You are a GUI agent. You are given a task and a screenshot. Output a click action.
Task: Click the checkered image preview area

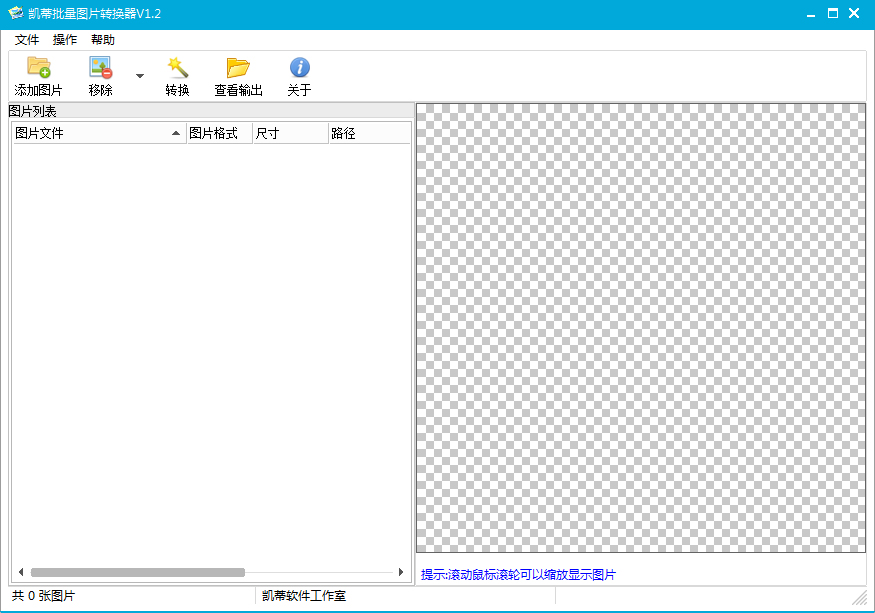[641, 328]
